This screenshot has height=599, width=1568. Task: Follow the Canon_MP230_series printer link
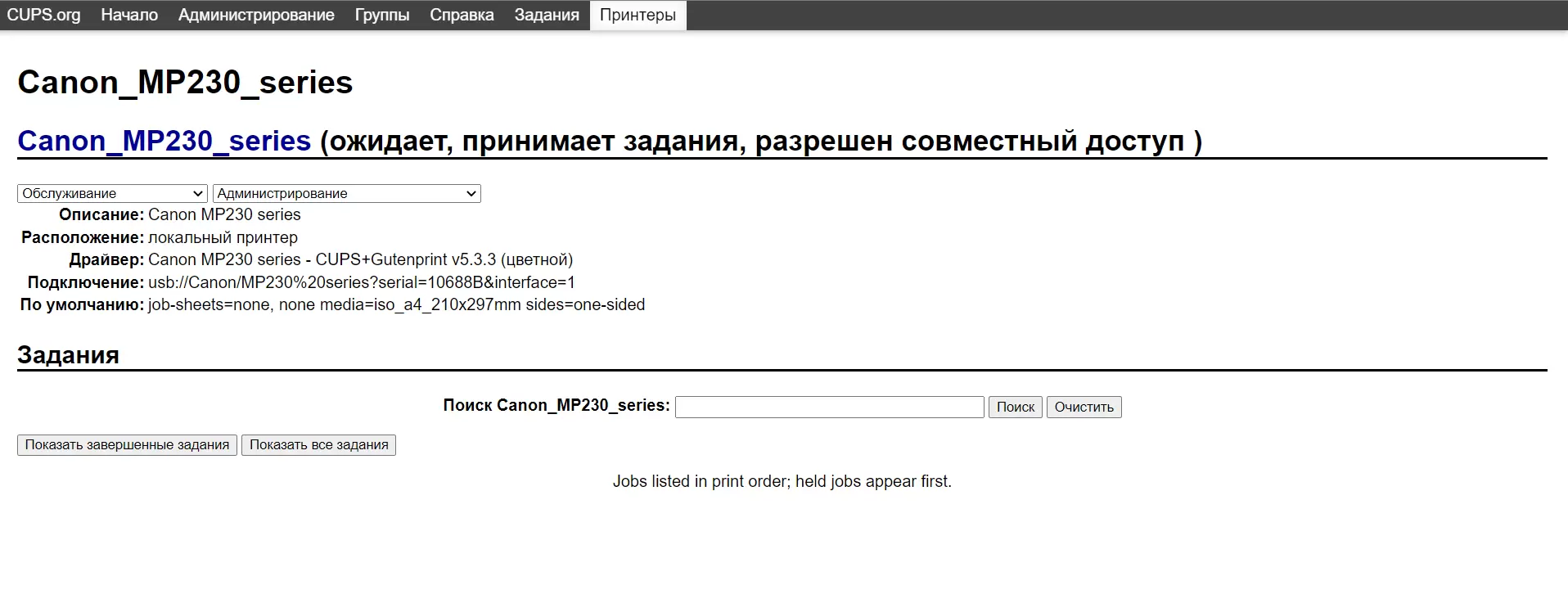coord(164,141)
